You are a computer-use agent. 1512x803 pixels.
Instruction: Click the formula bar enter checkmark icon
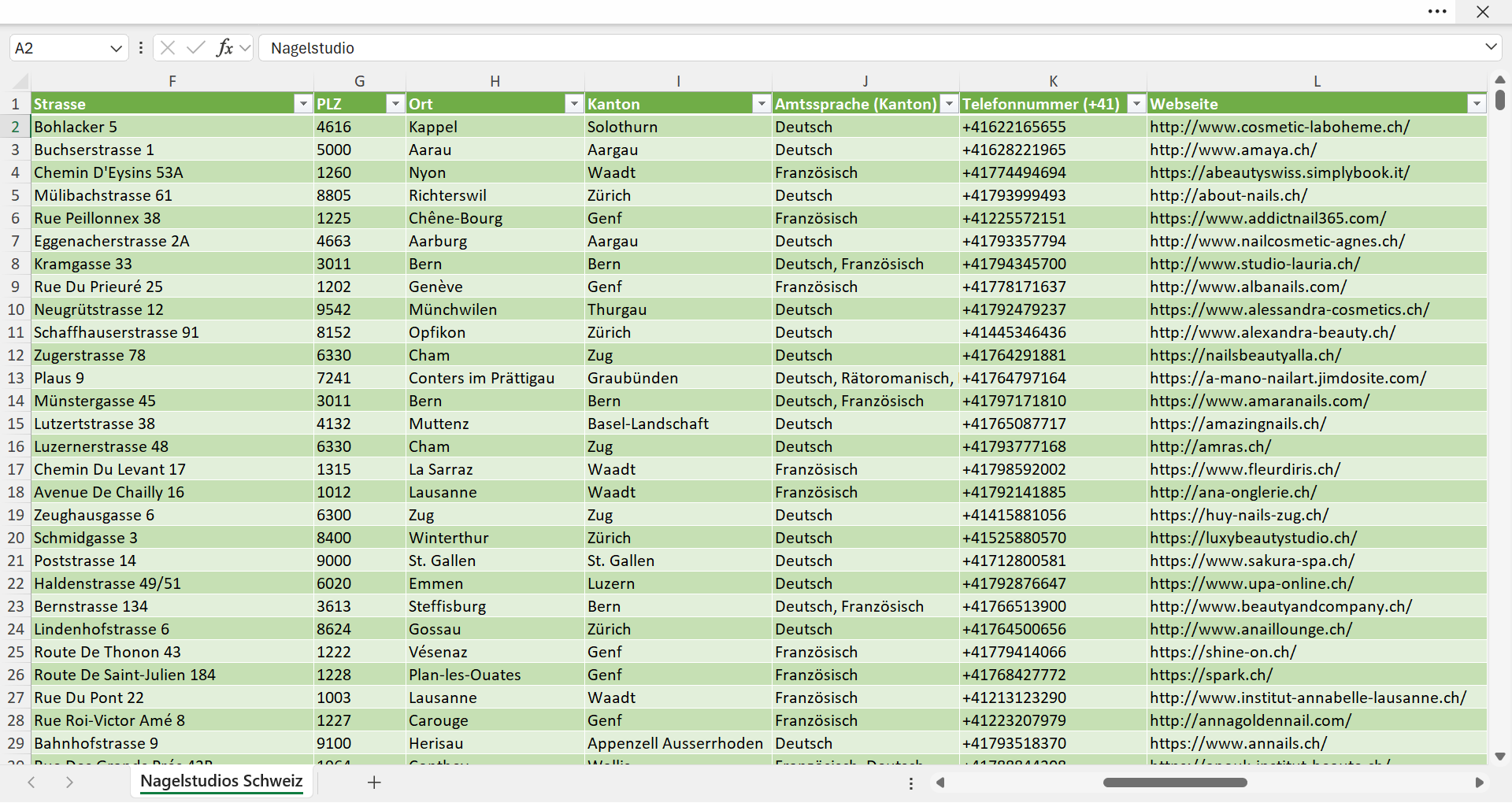coord(195,48)
